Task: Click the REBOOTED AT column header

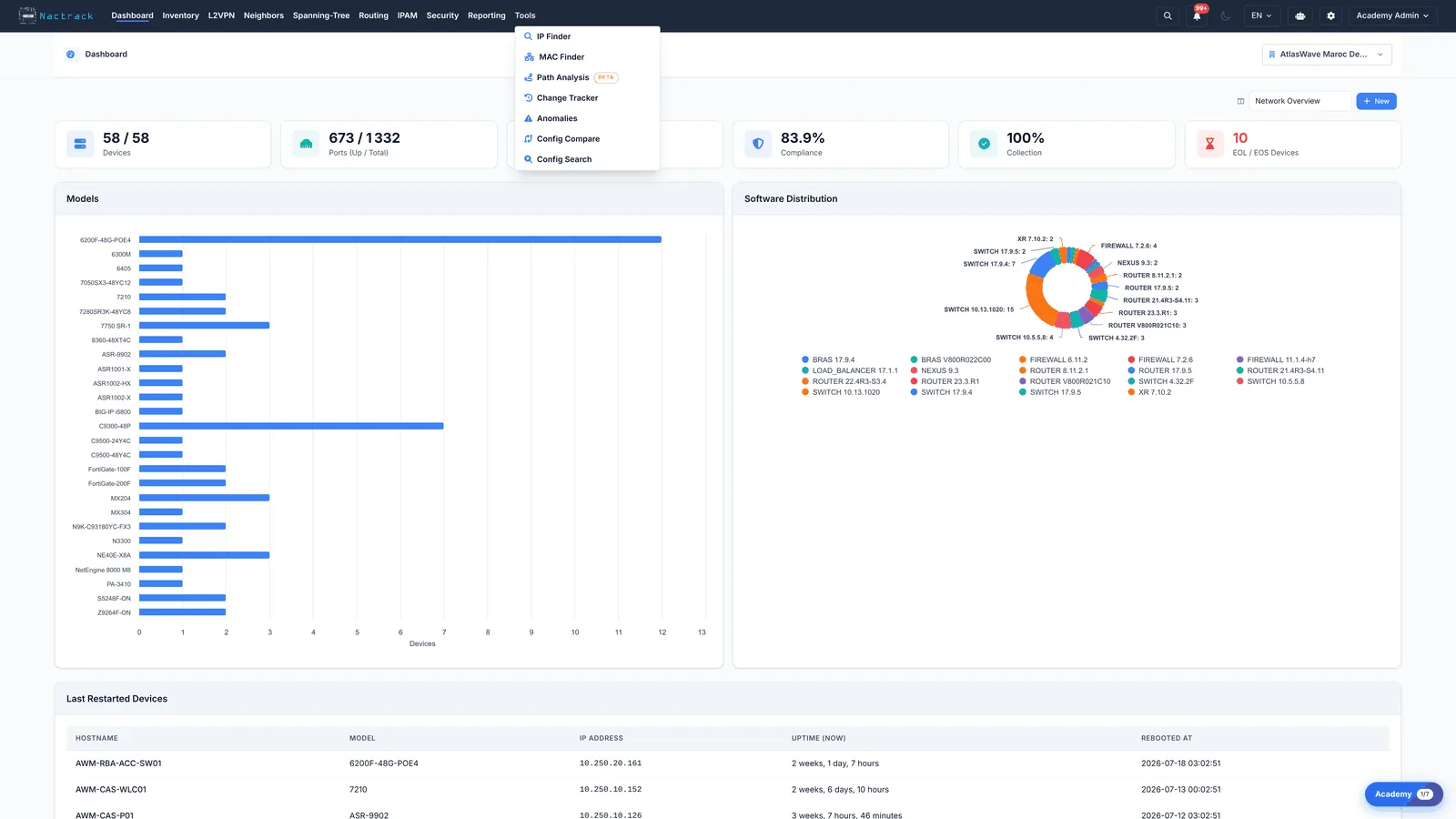Action: 1167,738
